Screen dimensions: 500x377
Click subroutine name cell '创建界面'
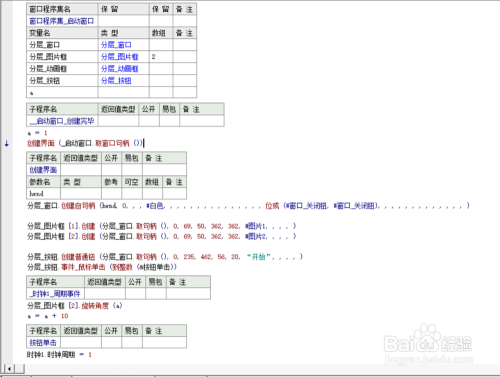pos(43,170)
